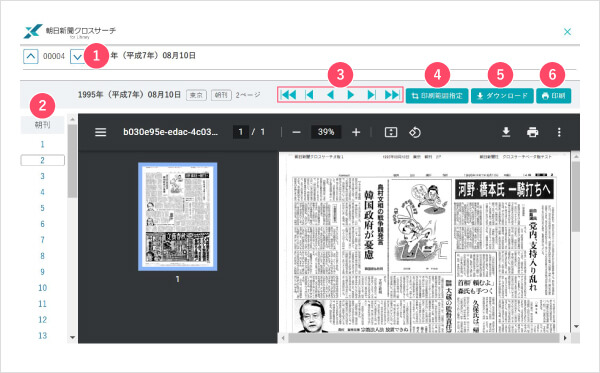This screenshot has height=373, width=600.
Task: Click page list scrollbar down arrow
Action: click(x=72, y=337)
